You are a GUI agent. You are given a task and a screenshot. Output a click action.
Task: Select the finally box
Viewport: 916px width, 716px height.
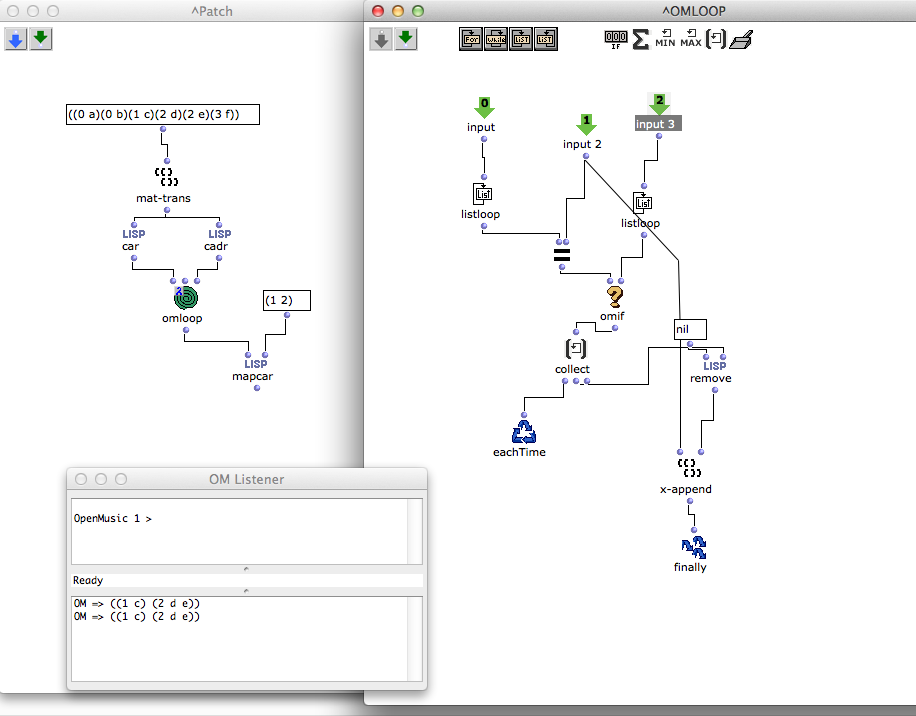click(x=694, y=548)
